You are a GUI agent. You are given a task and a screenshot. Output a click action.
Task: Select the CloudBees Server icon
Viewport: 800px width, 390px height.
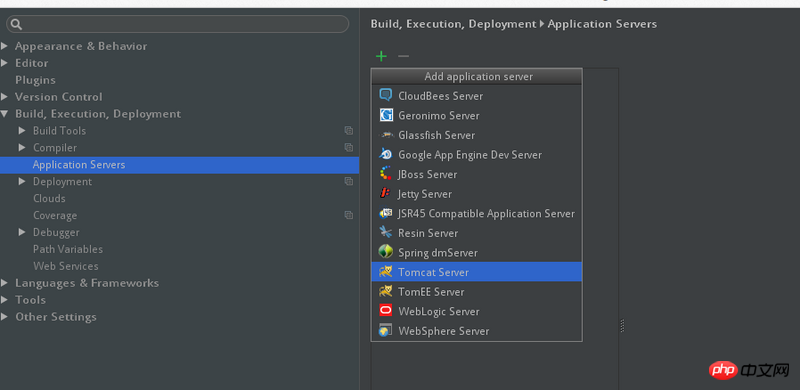(386, 95)
